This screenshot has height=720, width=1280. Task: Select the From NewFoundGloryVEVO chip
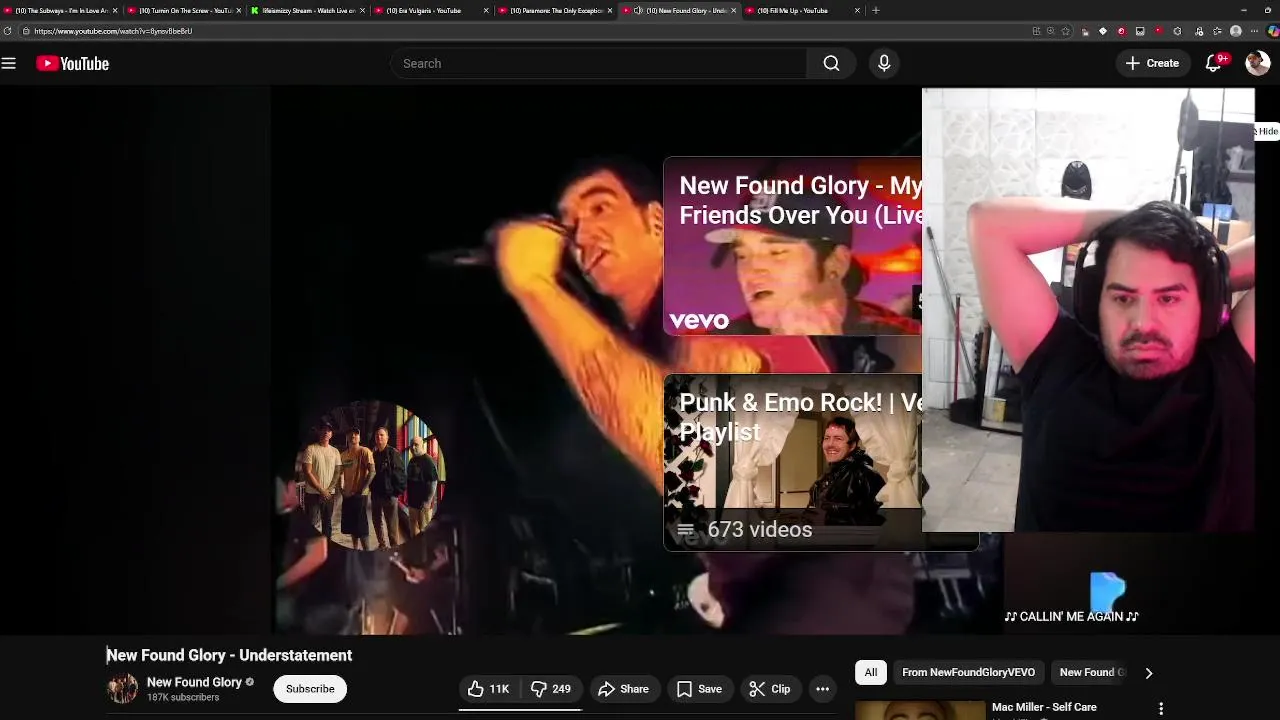point(969,673)
